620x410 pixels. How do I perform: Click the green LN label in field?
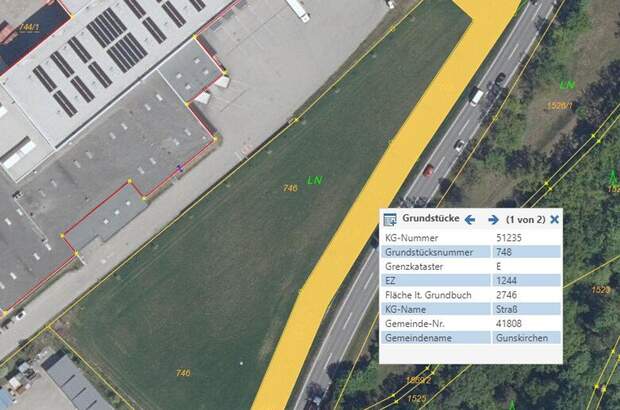(315, 180)
